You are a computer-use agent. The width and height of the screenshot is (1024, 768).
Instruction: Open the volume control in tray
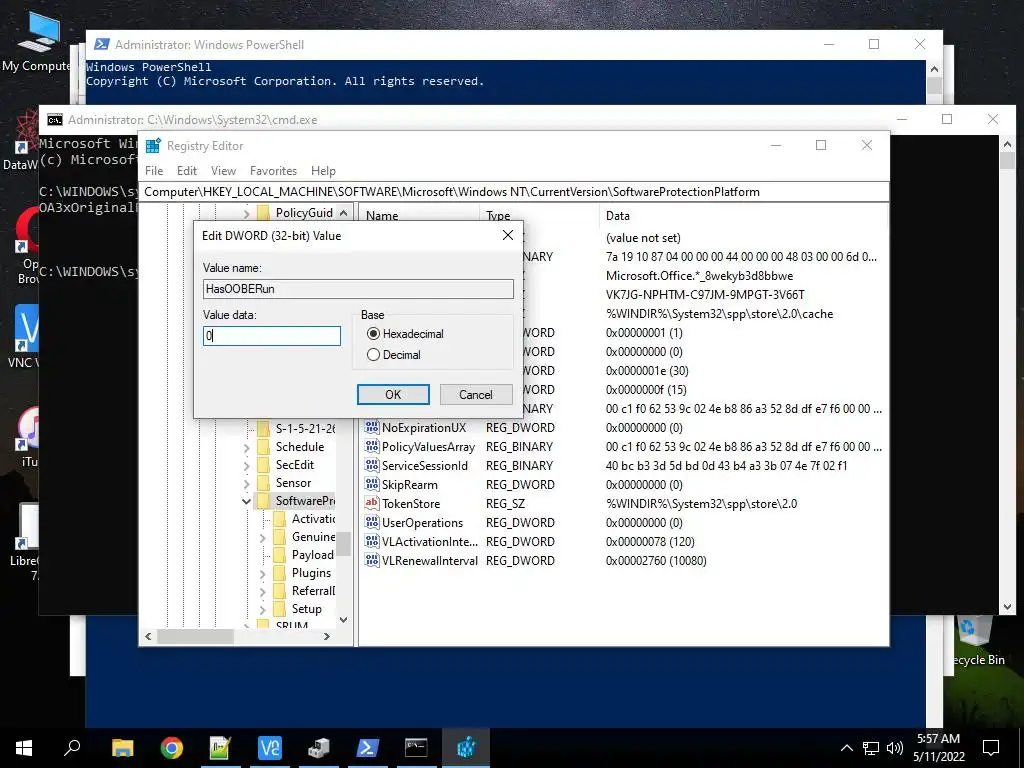(895, 748)
